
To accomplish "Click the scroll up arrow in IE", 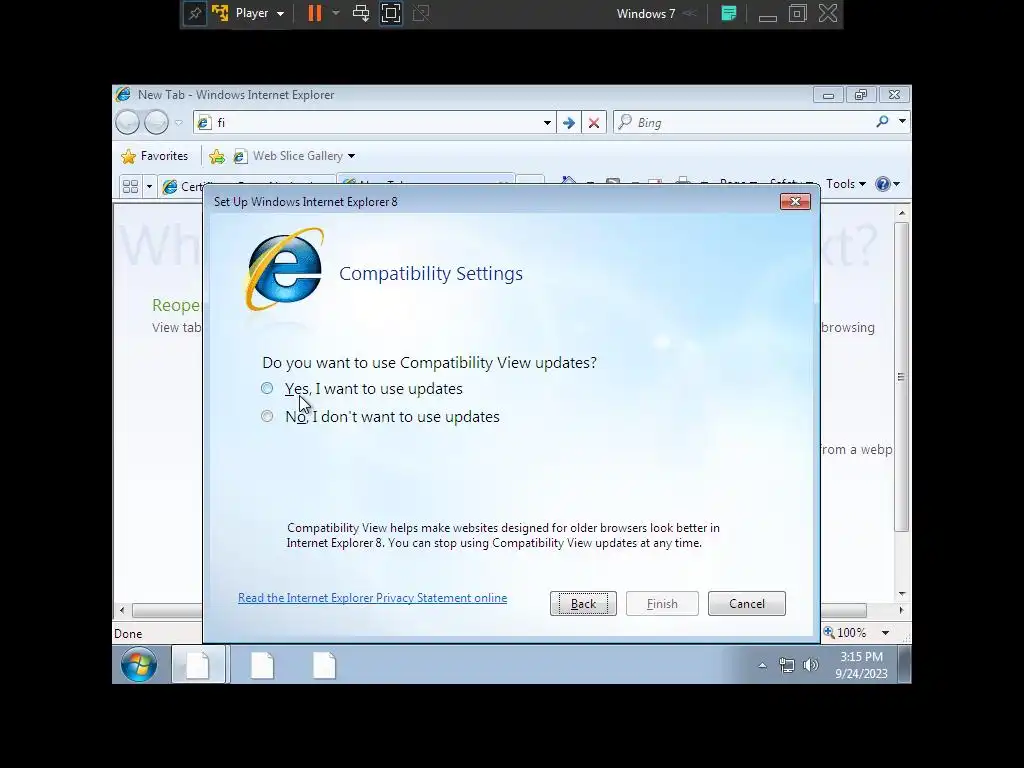I will tap(902, 214).
